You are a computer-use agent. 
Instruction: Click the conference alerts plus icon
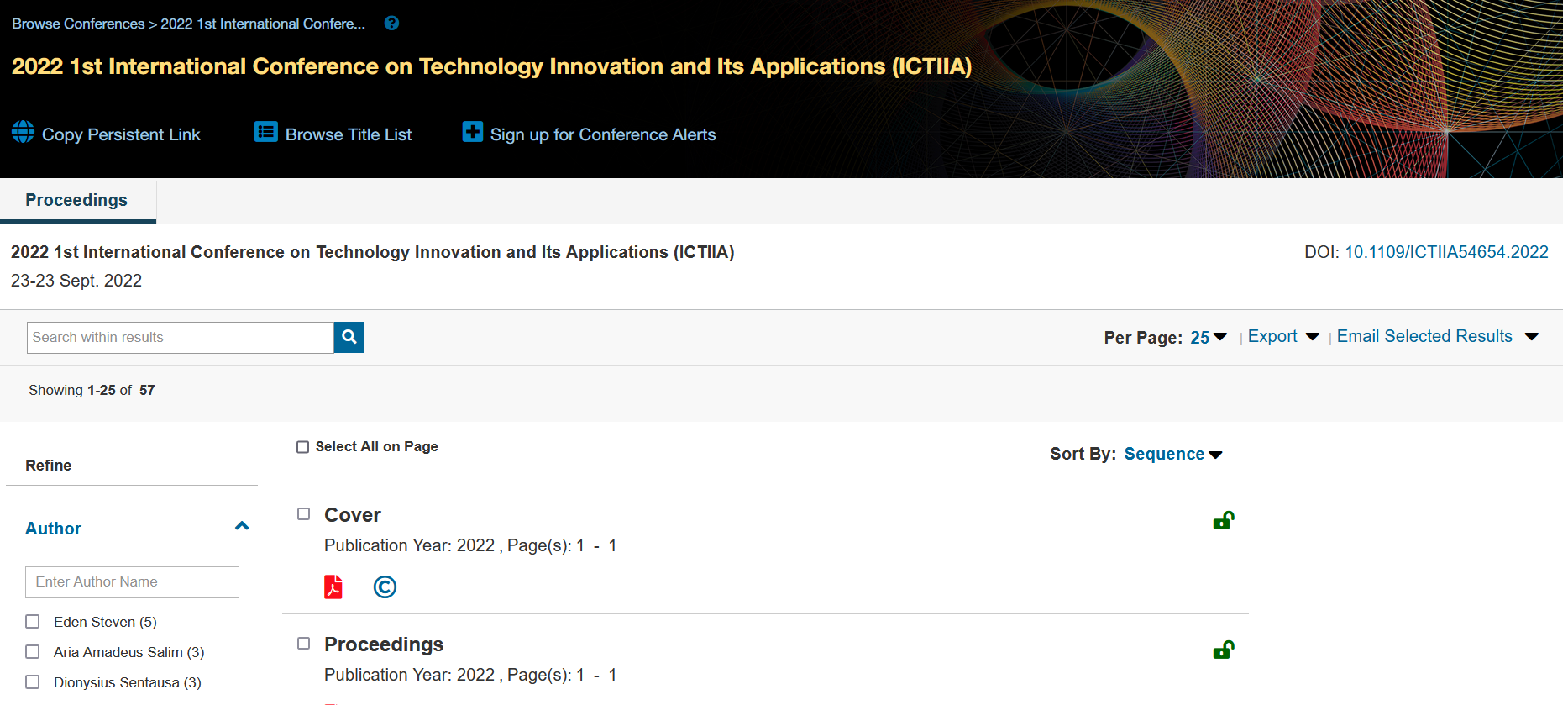[x=473, y=132]
